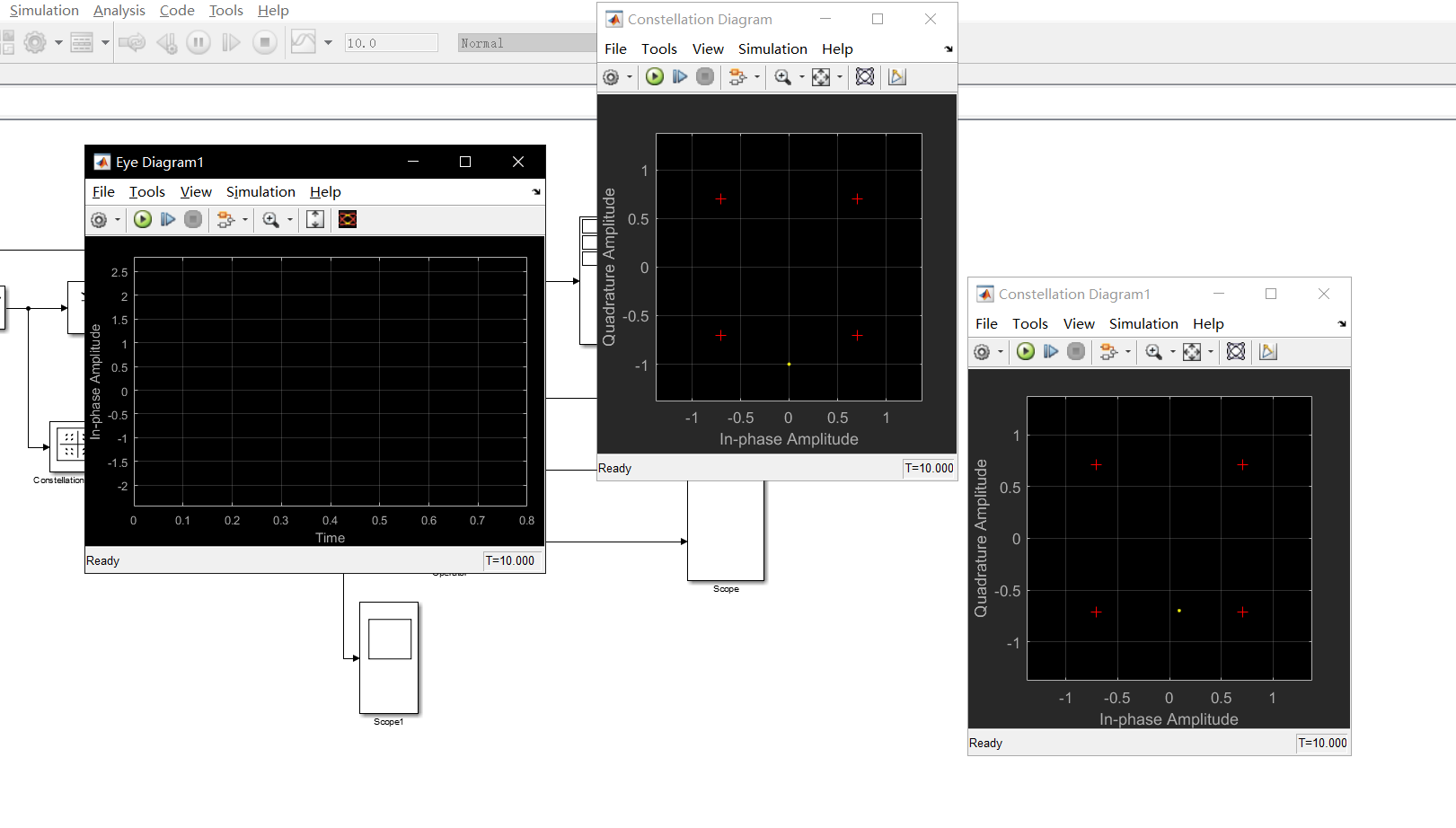Open File menu in Eye Diagram1
This screenshot has height=828, width=1456.
coord(103,192)
